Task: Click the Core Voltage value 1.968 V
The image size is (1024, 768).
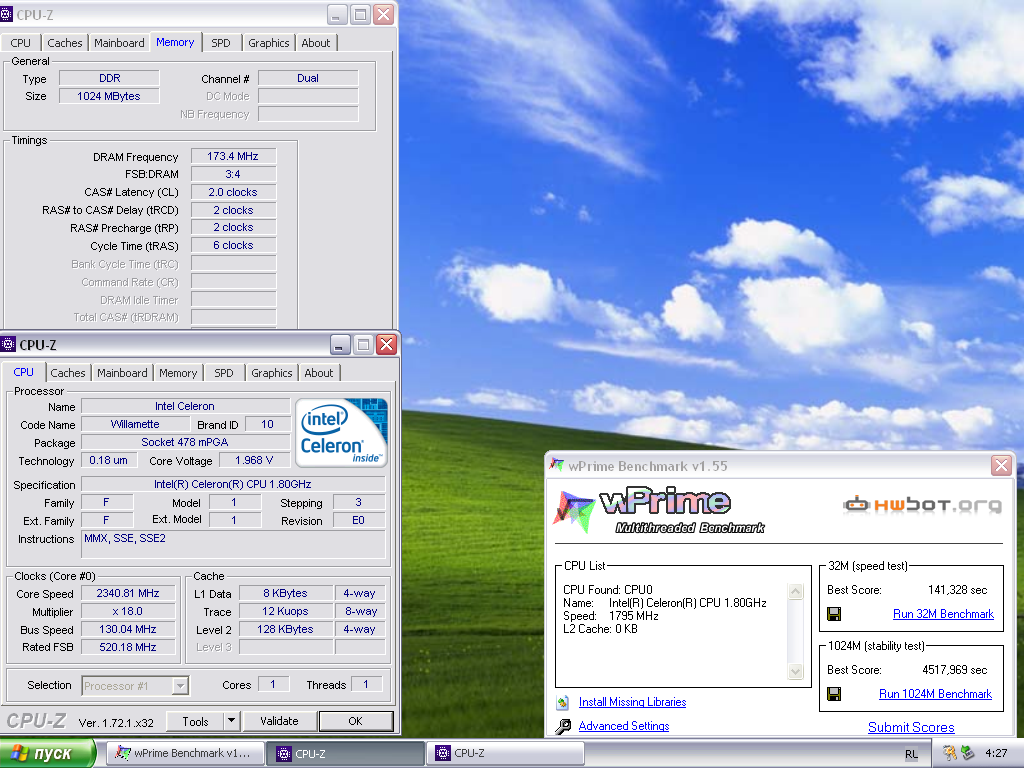Action: click(x=254, y=460)
